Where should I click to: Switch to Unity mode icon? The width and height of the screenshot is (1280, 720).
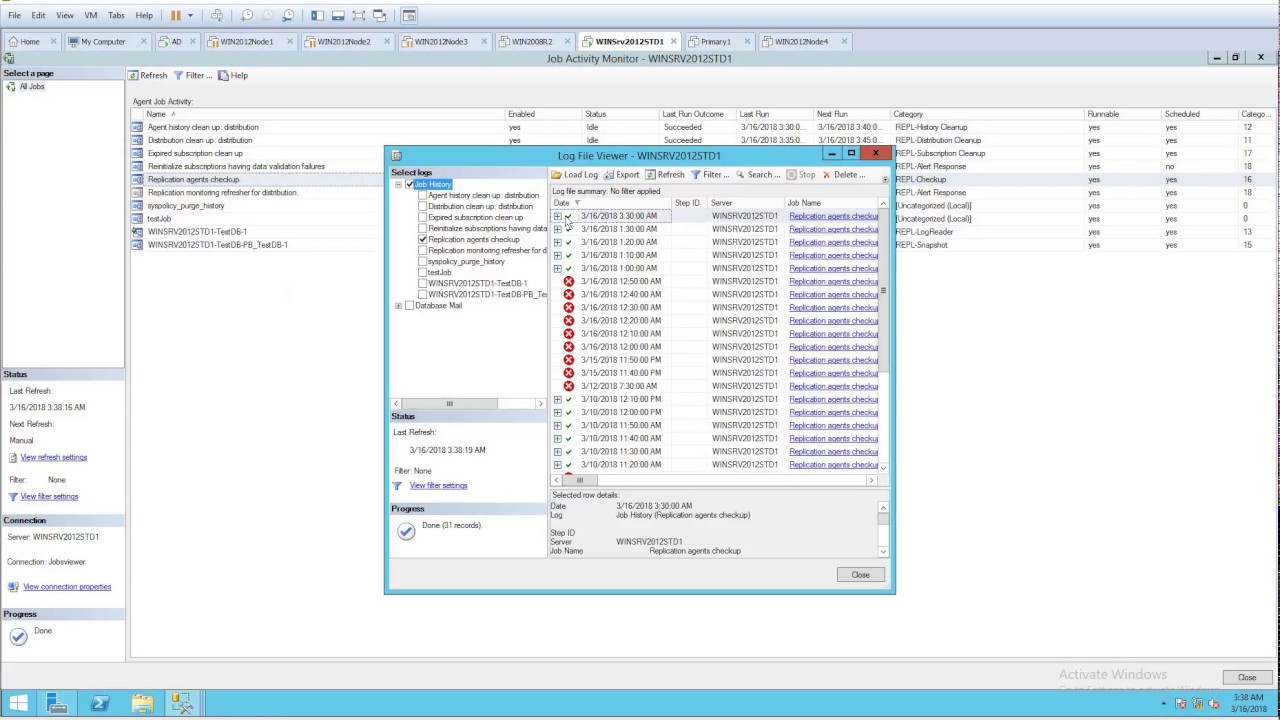tap(380, 15)
